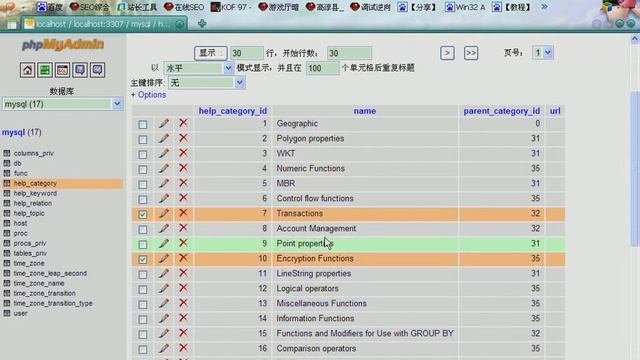
Task: Open a new browser tab with plus
Action: point(202,24)
